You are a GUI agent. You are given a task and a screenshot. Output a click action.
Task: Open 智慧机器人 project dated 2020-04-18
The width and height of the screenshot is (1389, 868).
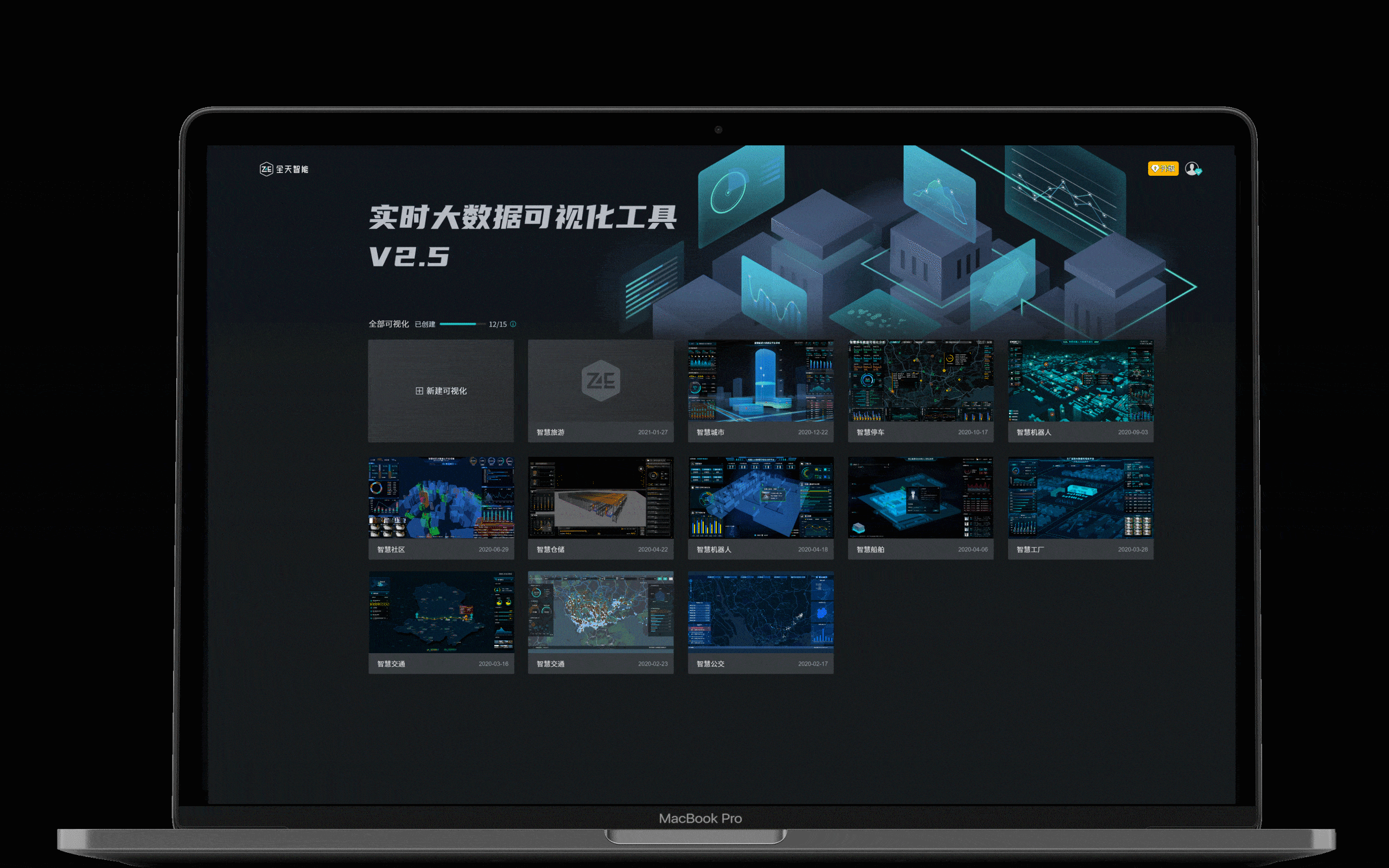[761, 497]
